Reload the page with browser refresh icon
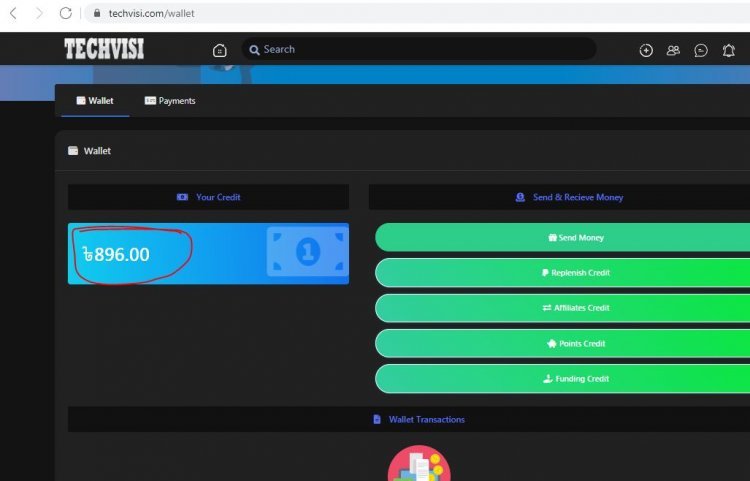 (66, 13)
